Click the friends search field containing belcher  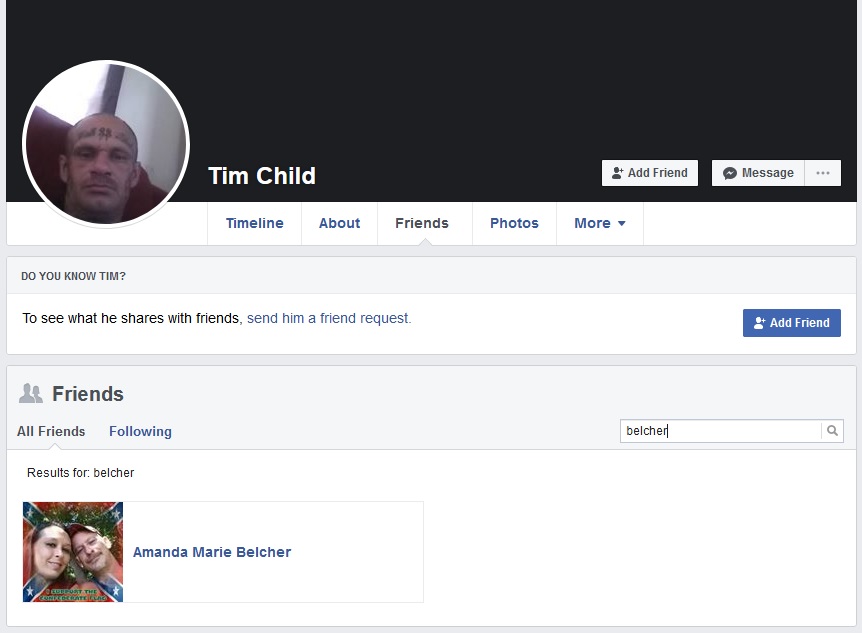721,431
